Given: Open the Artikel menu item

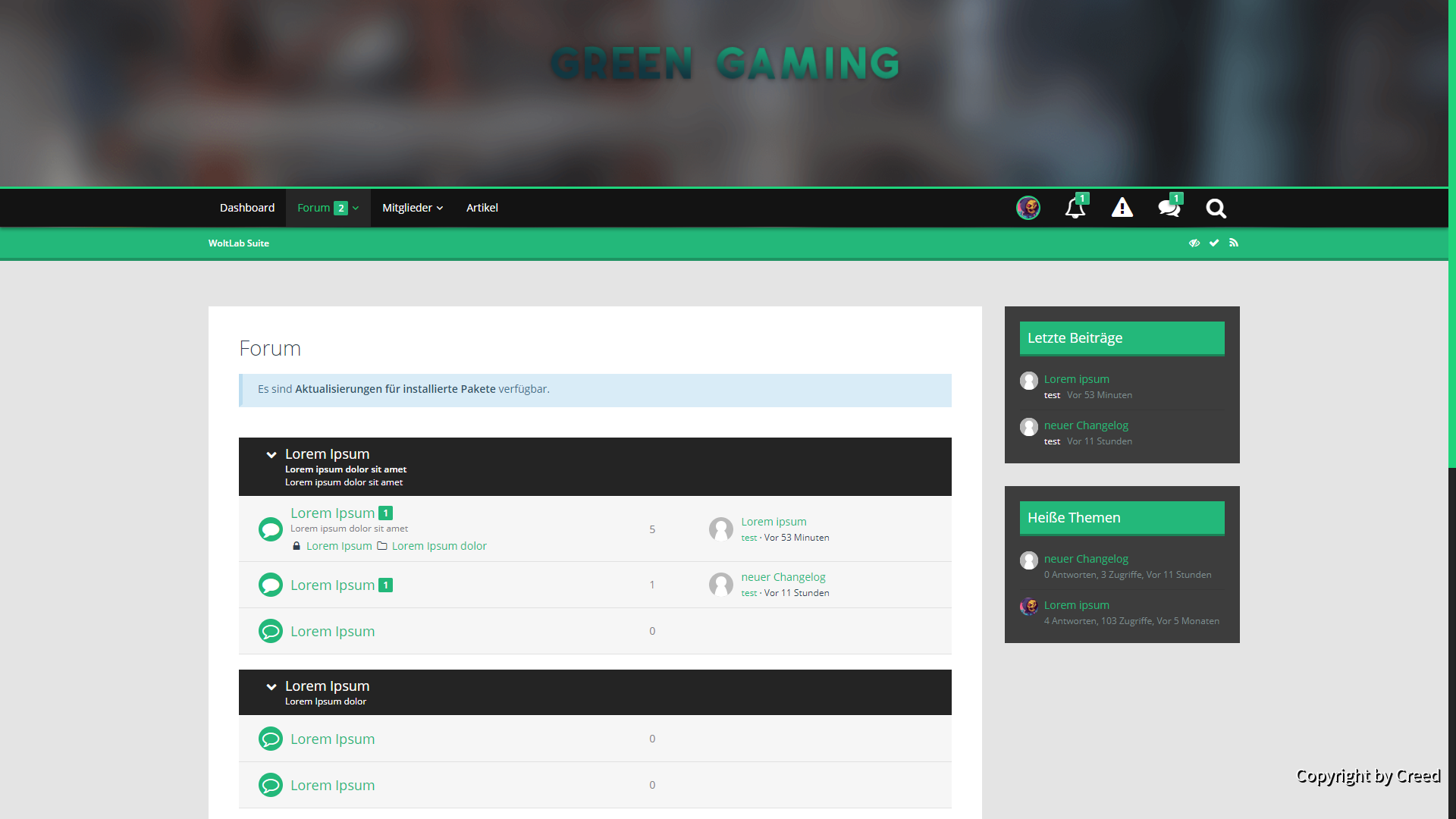Looking at the screenshot, I should (x=482, y=208).
